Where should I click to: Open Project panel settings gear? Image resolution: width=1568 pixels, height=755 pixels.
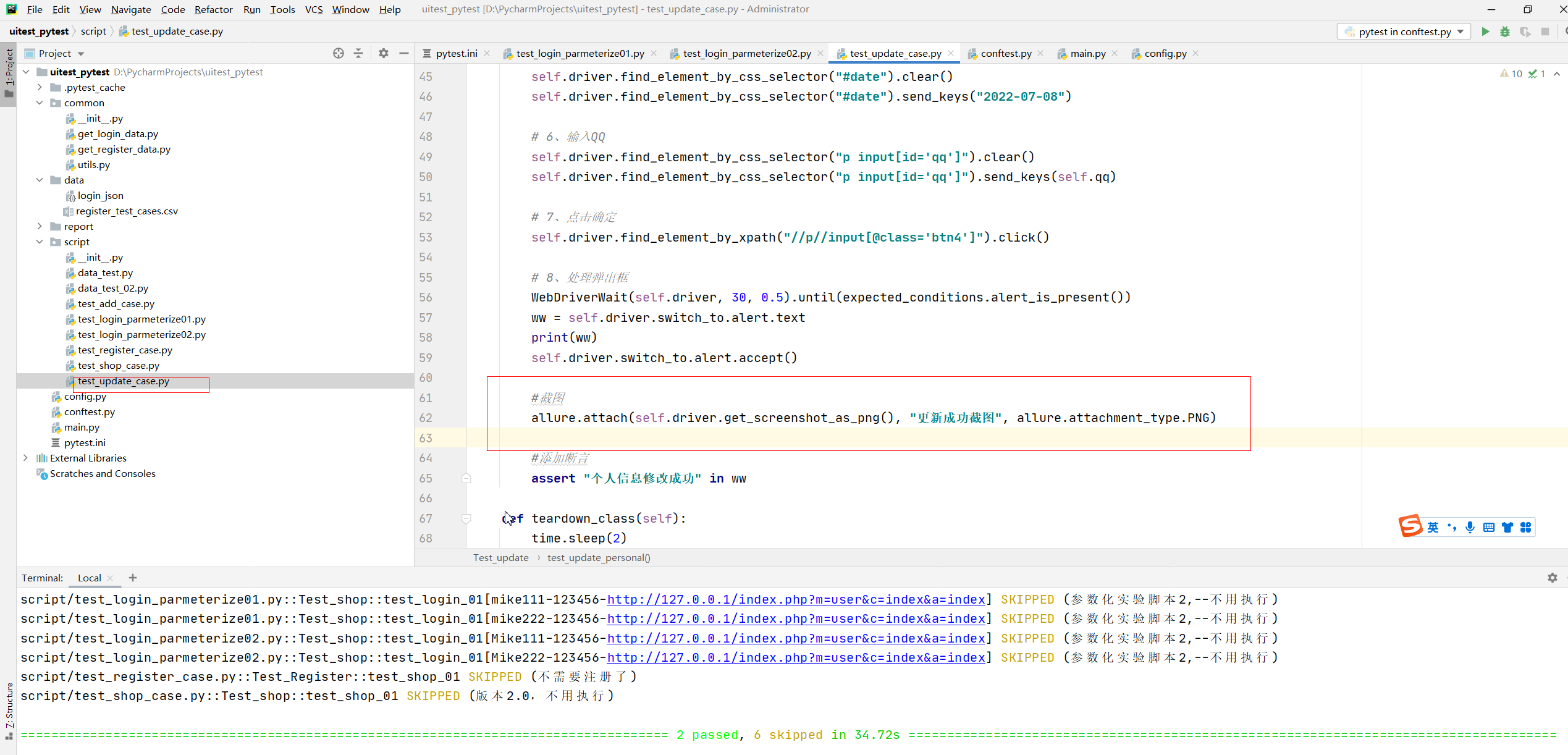pos(384,53)
